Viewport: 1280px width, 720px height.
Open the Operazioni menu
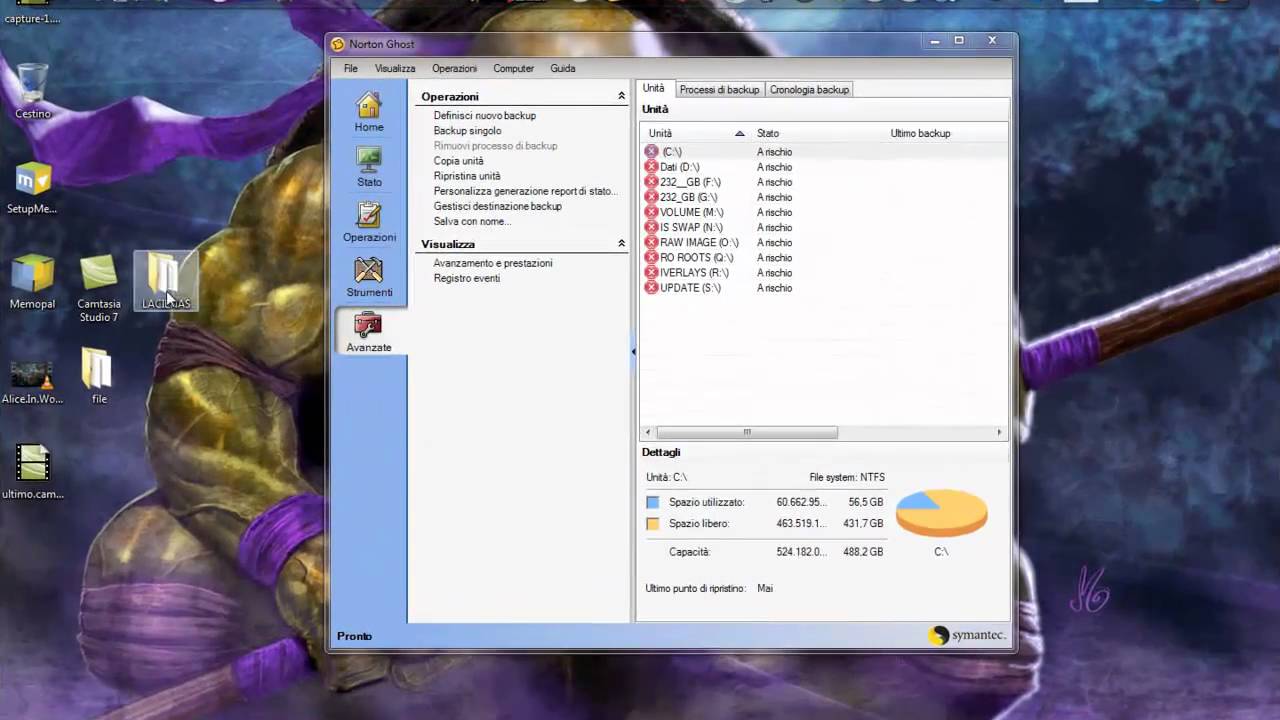point(454,68)
